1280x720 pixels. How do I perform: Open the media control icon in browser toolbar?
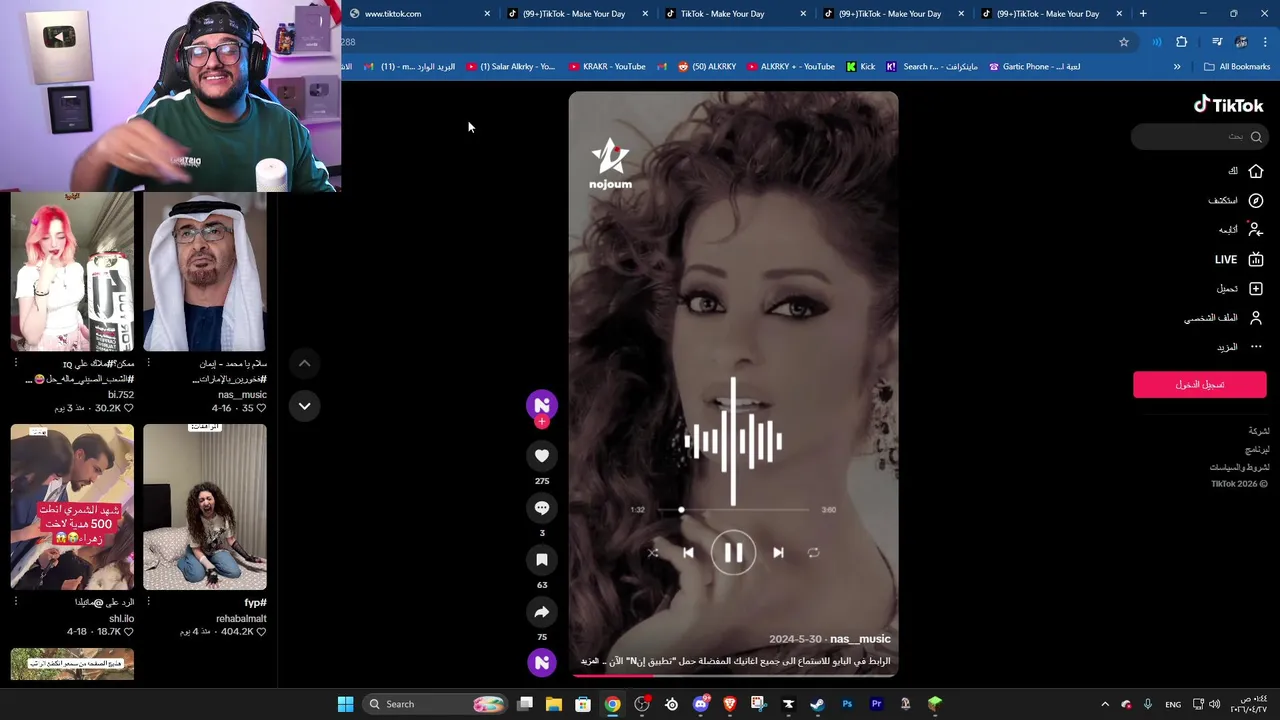pos(1217,42)
